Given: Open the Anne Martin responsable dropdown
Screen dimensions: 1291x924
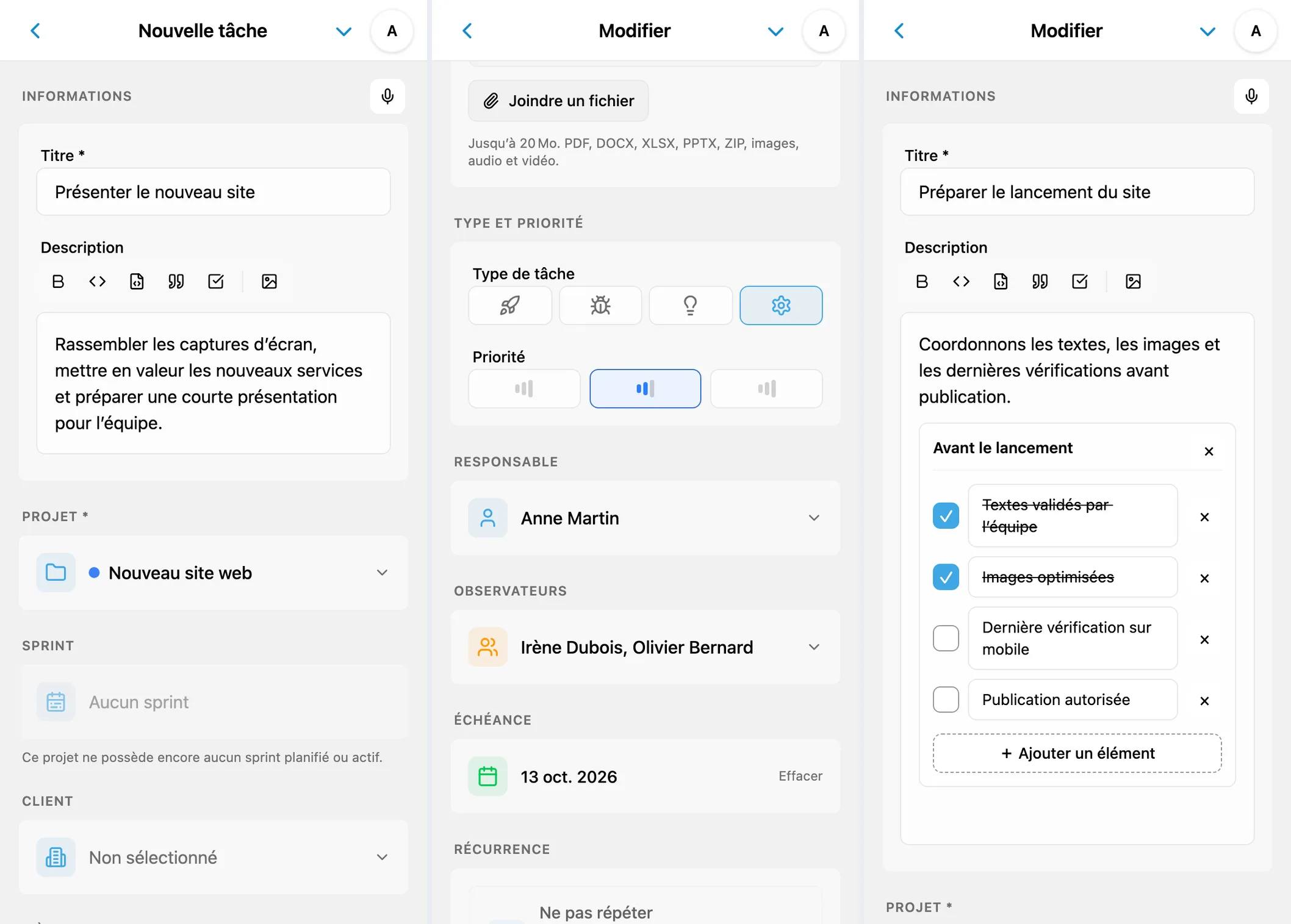Looking at the screenshot, I should point(645,518).
